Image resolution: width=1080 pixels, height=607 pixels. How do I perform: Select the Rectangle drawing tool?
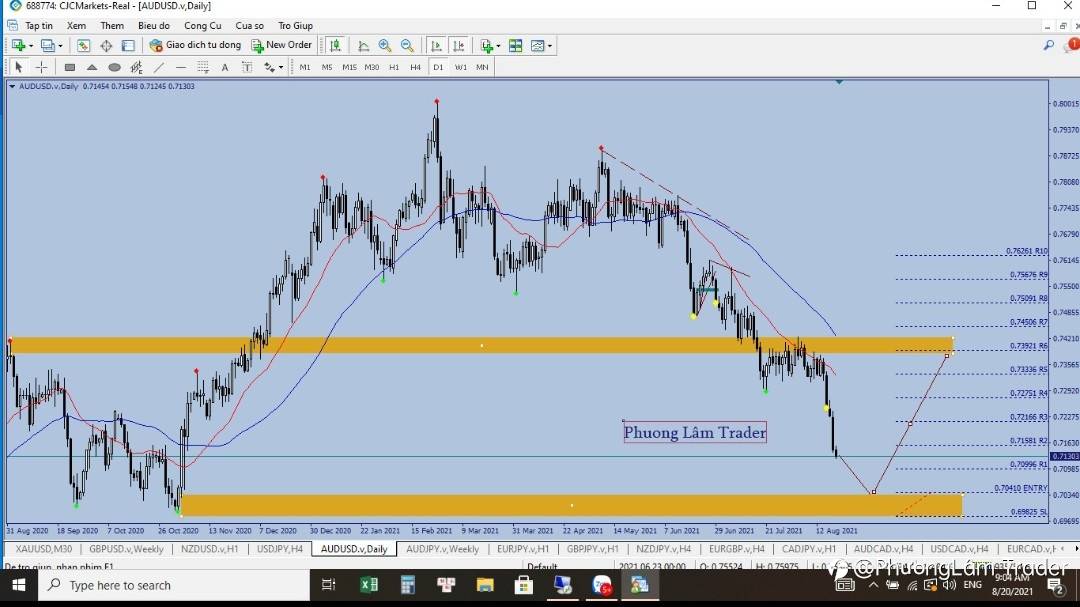(70, 67)
